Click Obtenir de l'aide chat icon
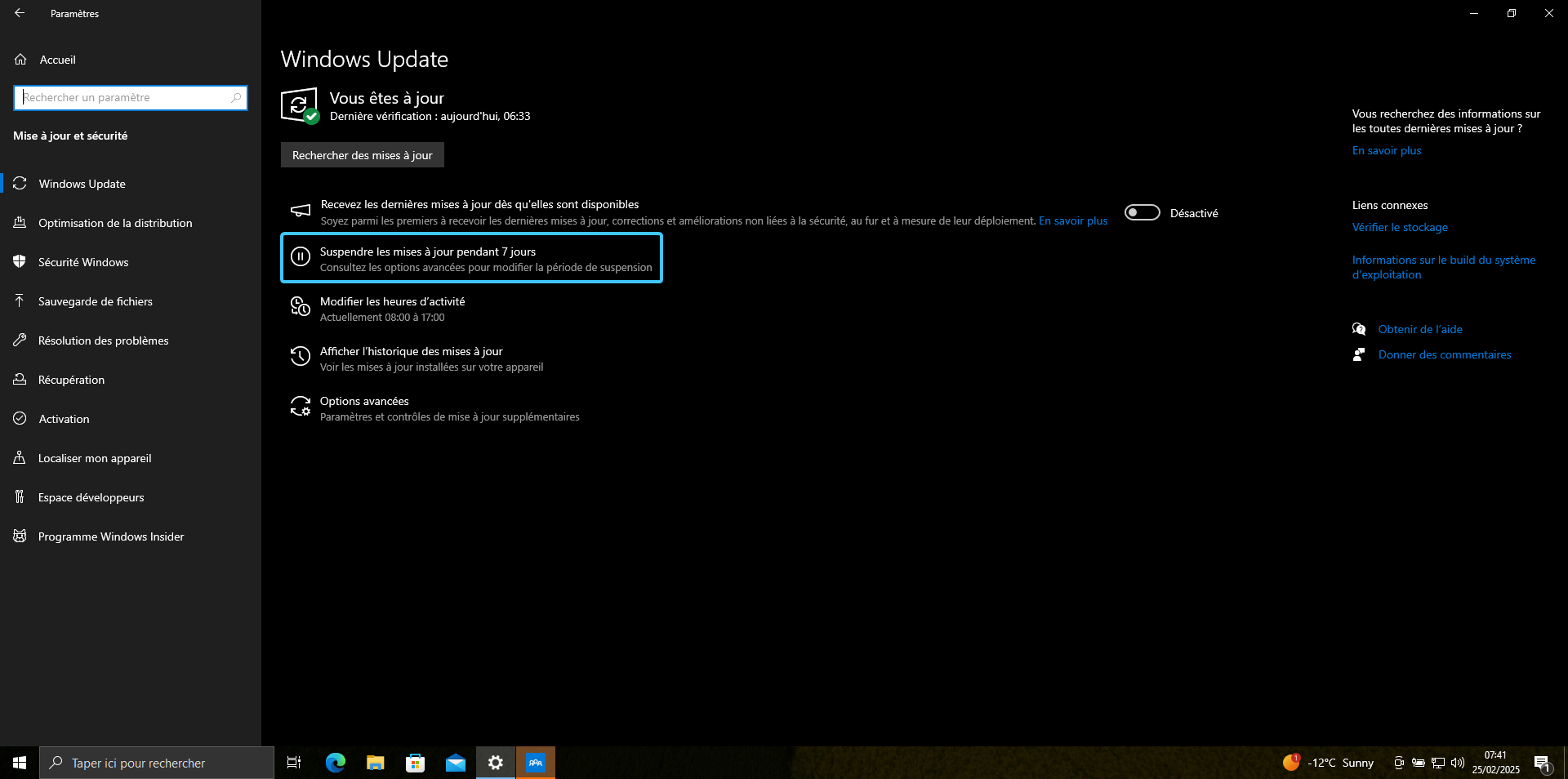Image resolution: width=1568 pixels, height=779 pixels. (x=1359, y=329)
